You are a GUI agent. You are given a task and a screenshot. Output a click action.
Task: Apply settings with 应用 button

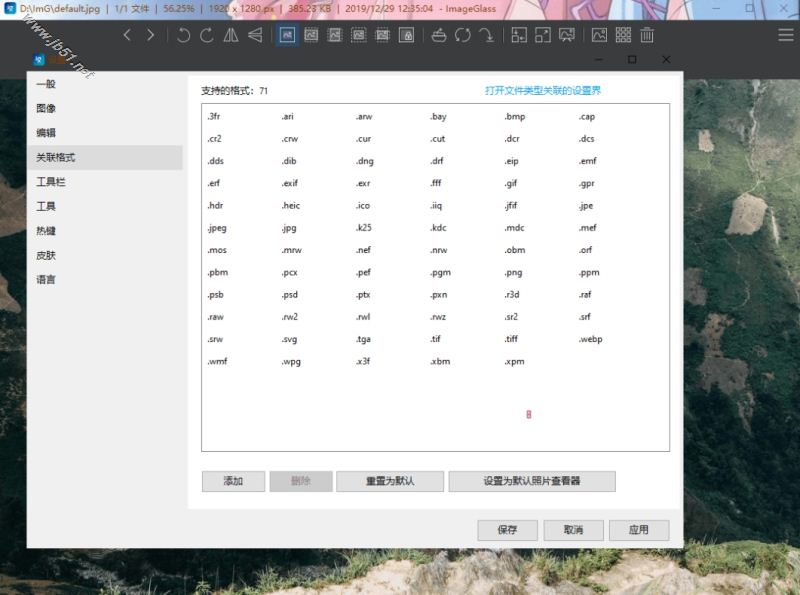tap(639, 530)
